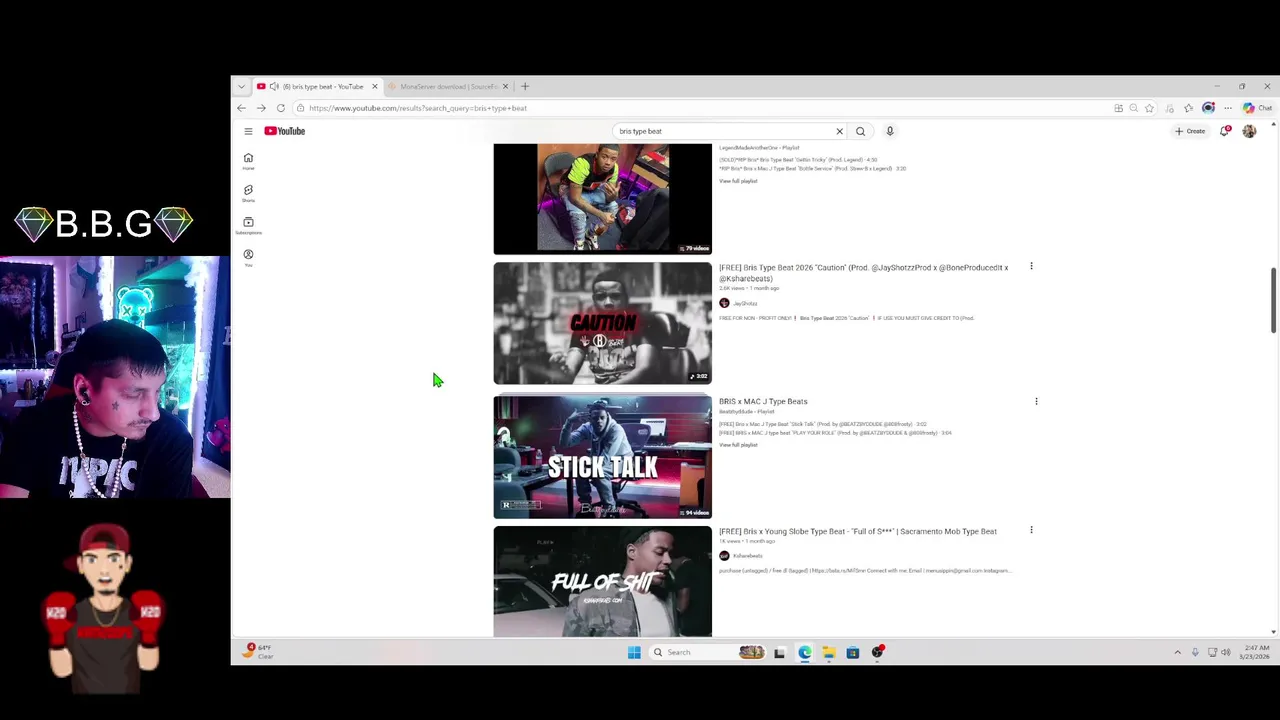The width and height of the screenshot is (1280, 720).
Task: Show hidden system tray icons chevron
Action: pyautogui.click(x=1177, y=652)
